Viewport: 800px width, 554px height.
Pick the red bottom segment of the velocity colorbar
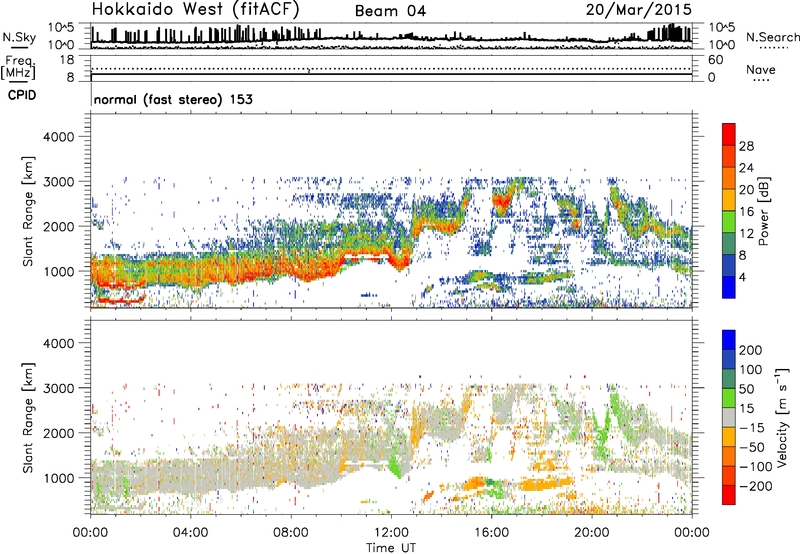pyautogui.click(x=729, y=495)
